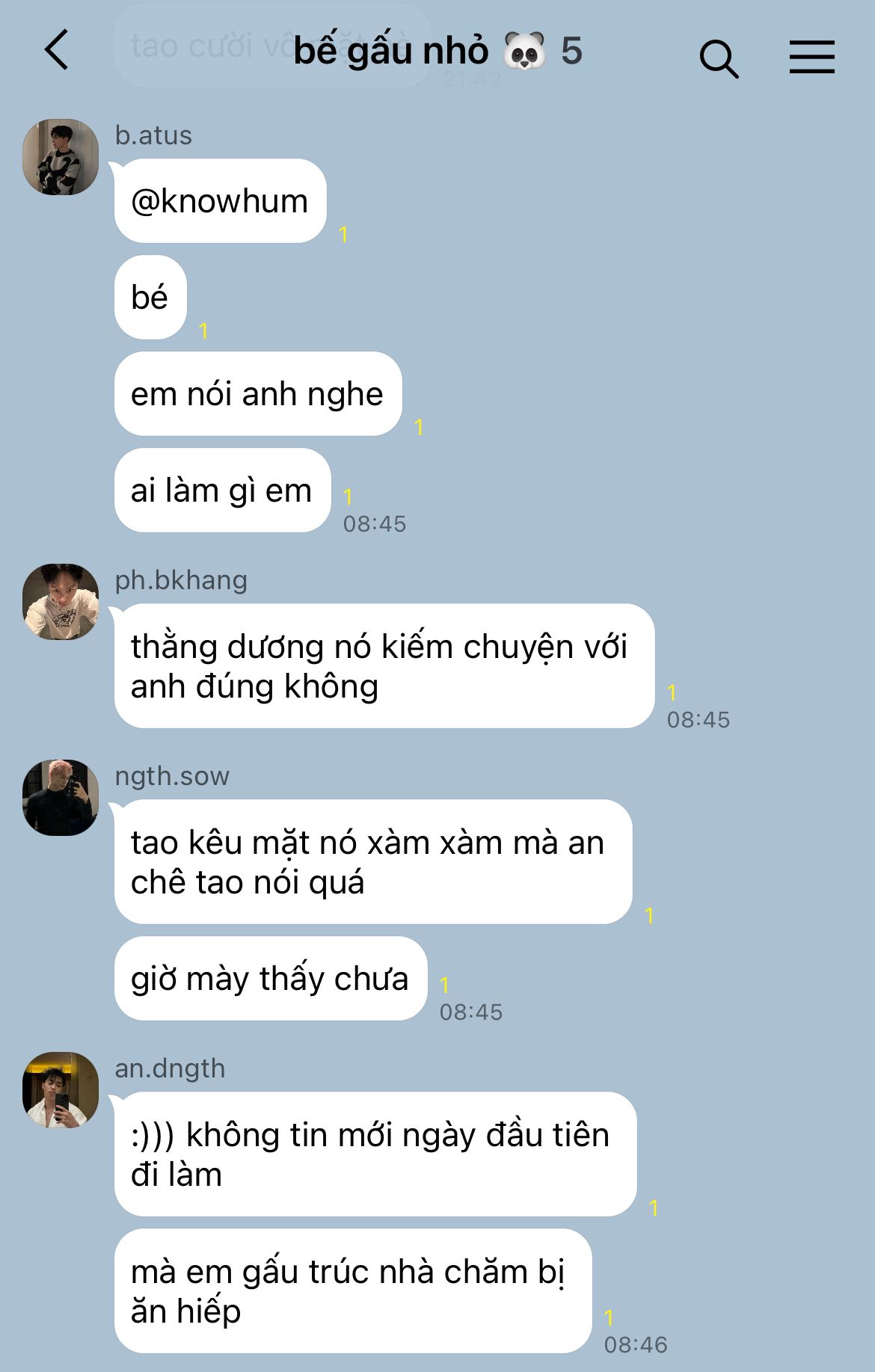The width and height of the screenshot is (875, 1372).
Task: Open b.atus profile avatar
Action: click(61, 157)
